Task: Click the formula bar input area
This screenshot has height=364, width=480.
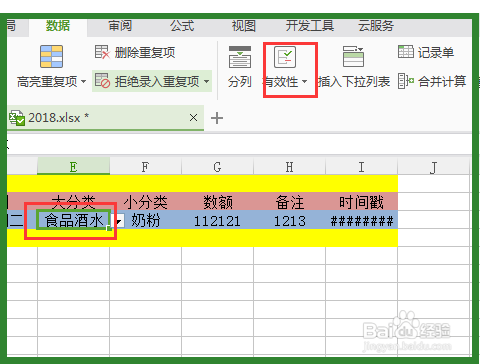Action: (239, 144)
